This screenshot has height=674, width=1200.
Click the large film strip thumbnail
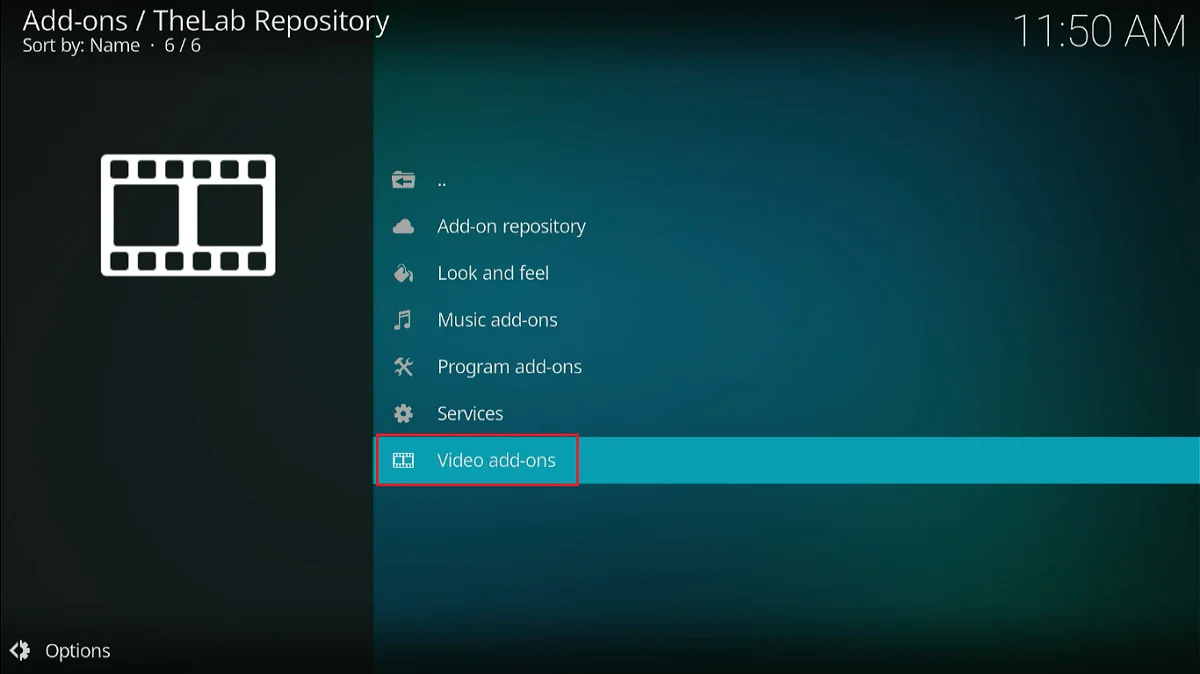188,215
